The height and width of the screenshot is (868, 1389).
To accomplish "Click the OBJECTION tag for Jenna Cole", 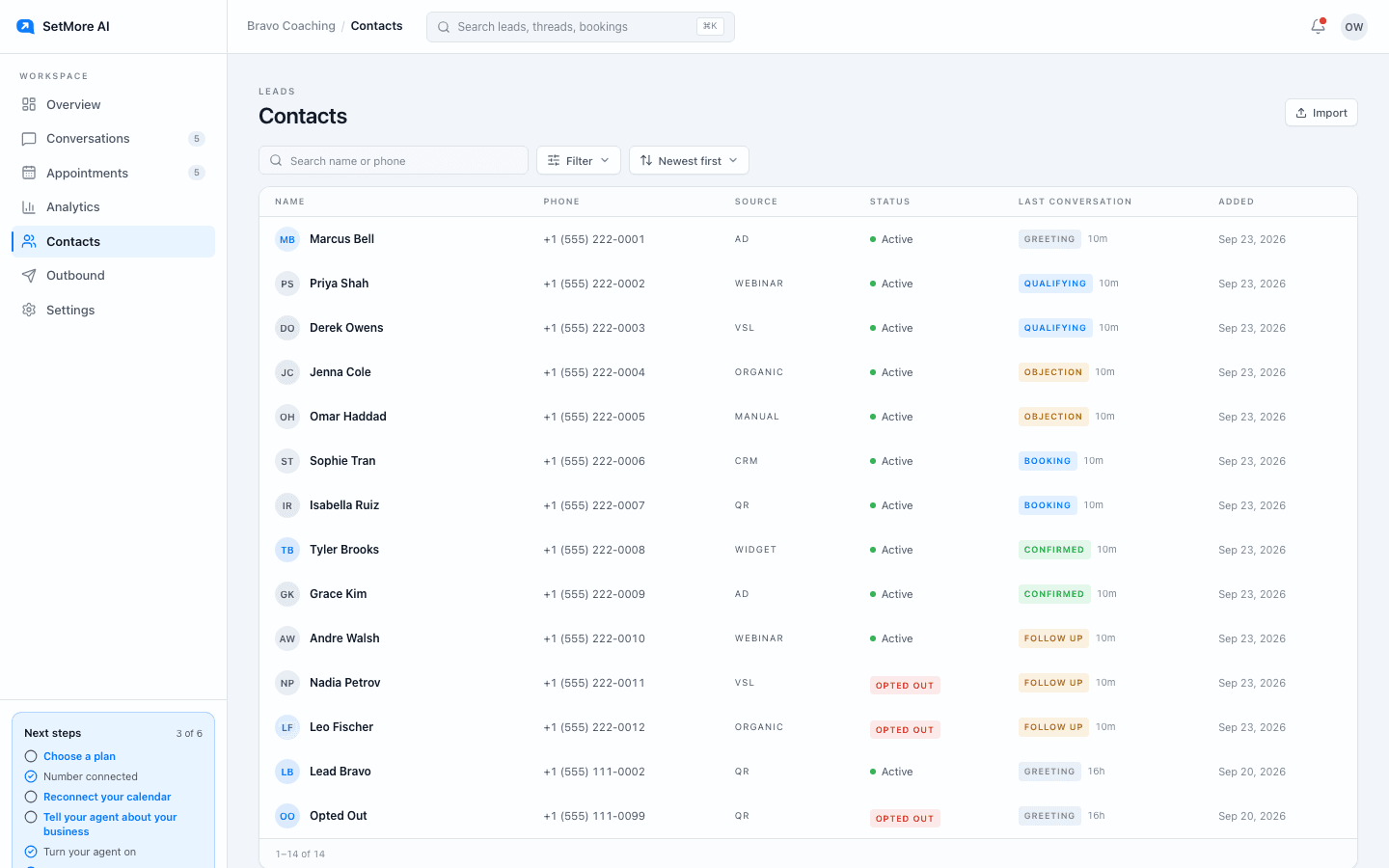I will pos(1053,372).
